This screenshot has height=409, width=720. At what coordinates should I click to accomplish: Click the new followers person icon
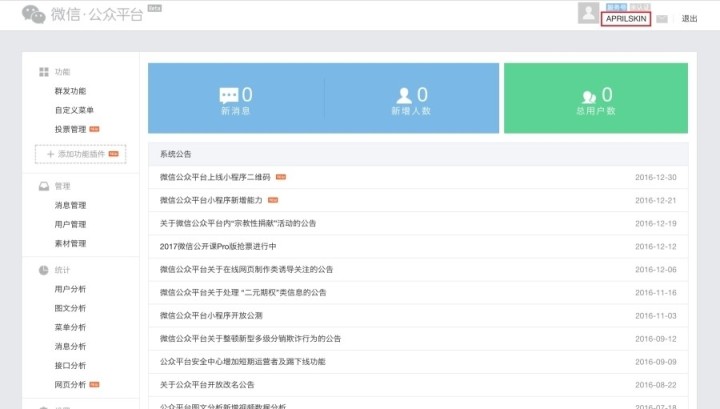404,95
